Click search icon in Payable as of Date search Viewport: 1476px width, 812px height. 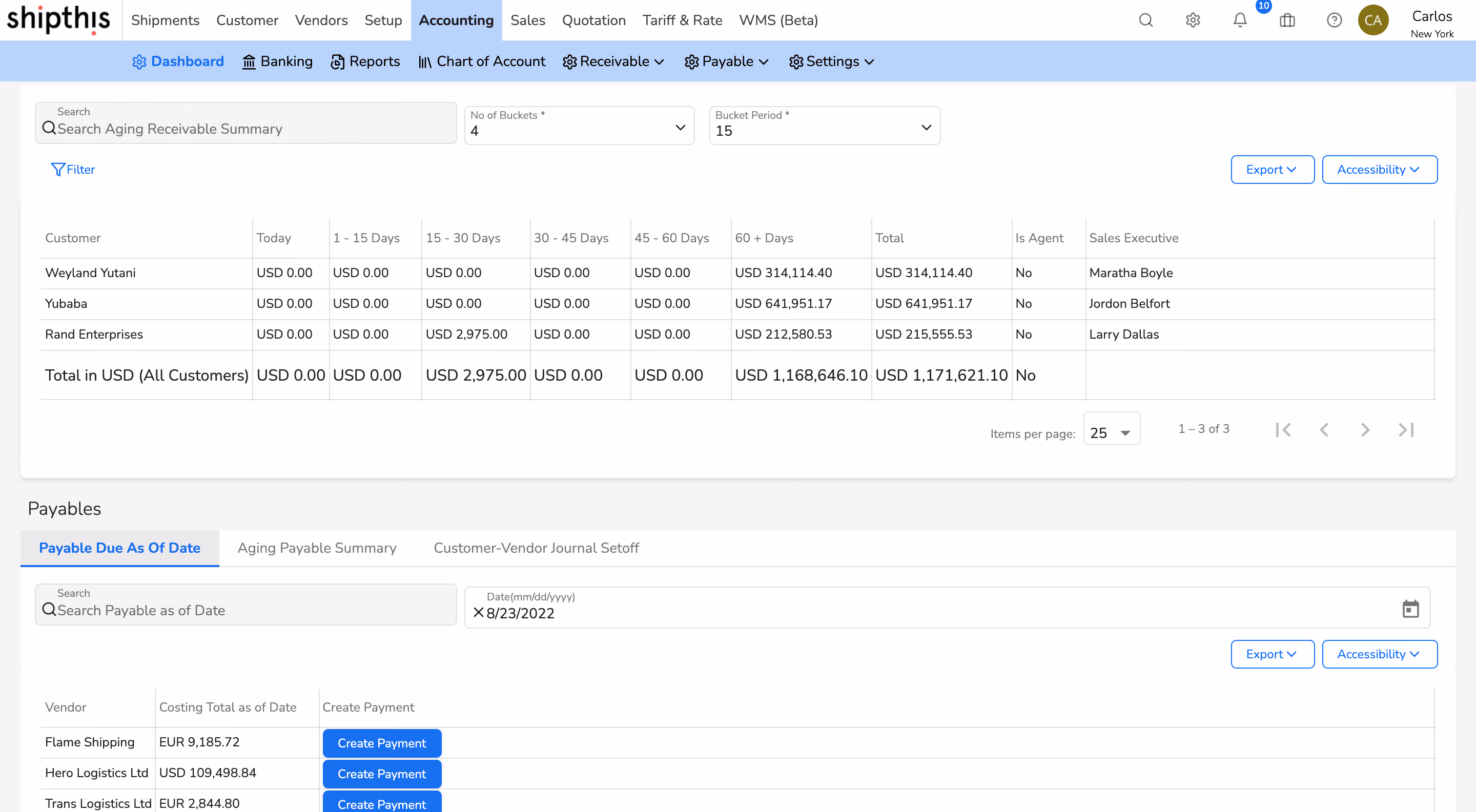[49, 610]
